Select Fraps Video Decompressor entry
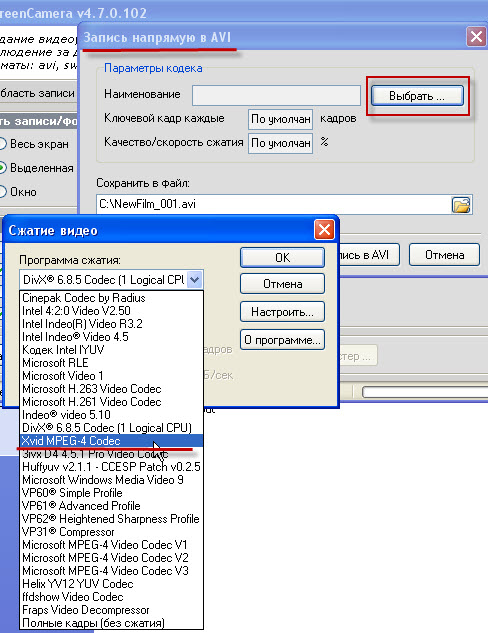 point(111,610)
